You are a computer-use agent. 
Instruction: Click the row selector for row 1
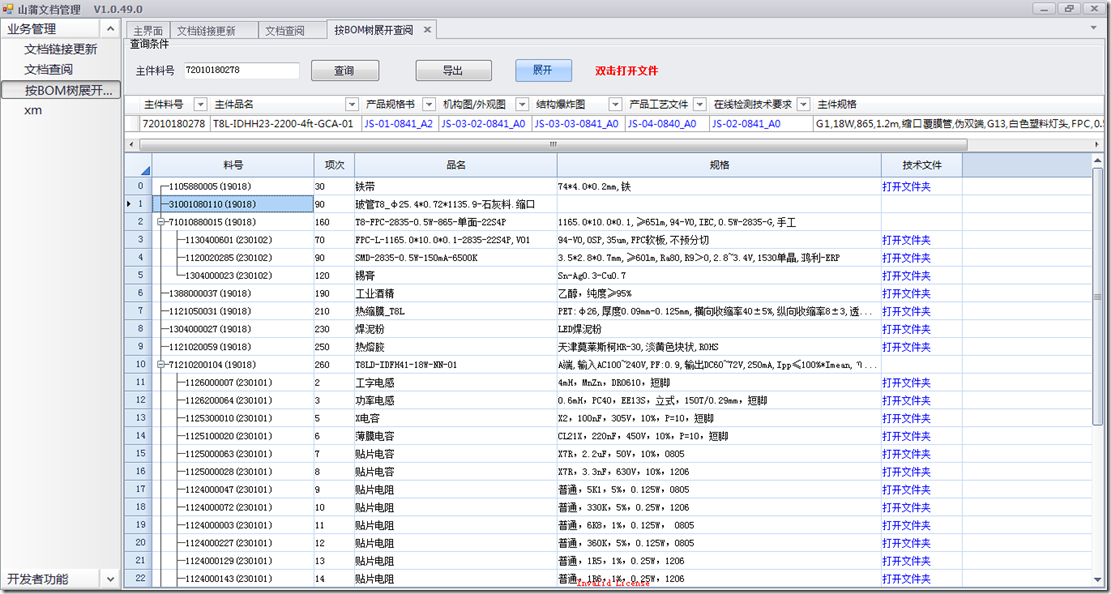click(137, 204)
